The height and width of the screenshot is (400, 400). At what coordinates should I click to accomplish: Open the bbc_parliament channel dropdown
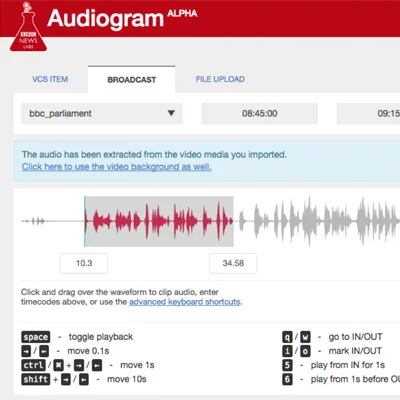(102, 114)
